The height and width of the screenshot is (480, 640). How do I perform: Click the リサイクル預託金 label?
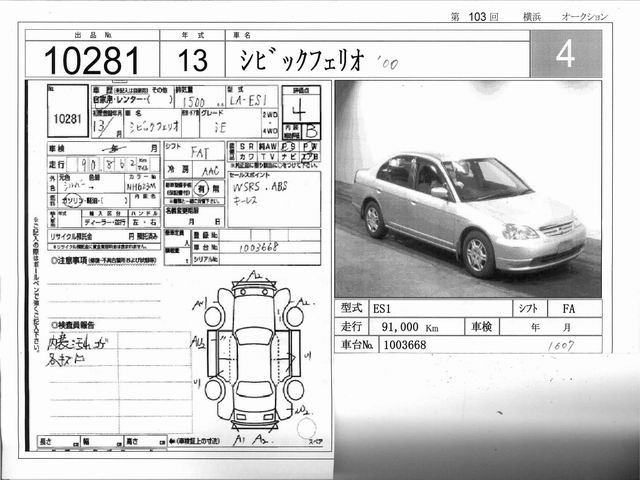click(71, 236)
